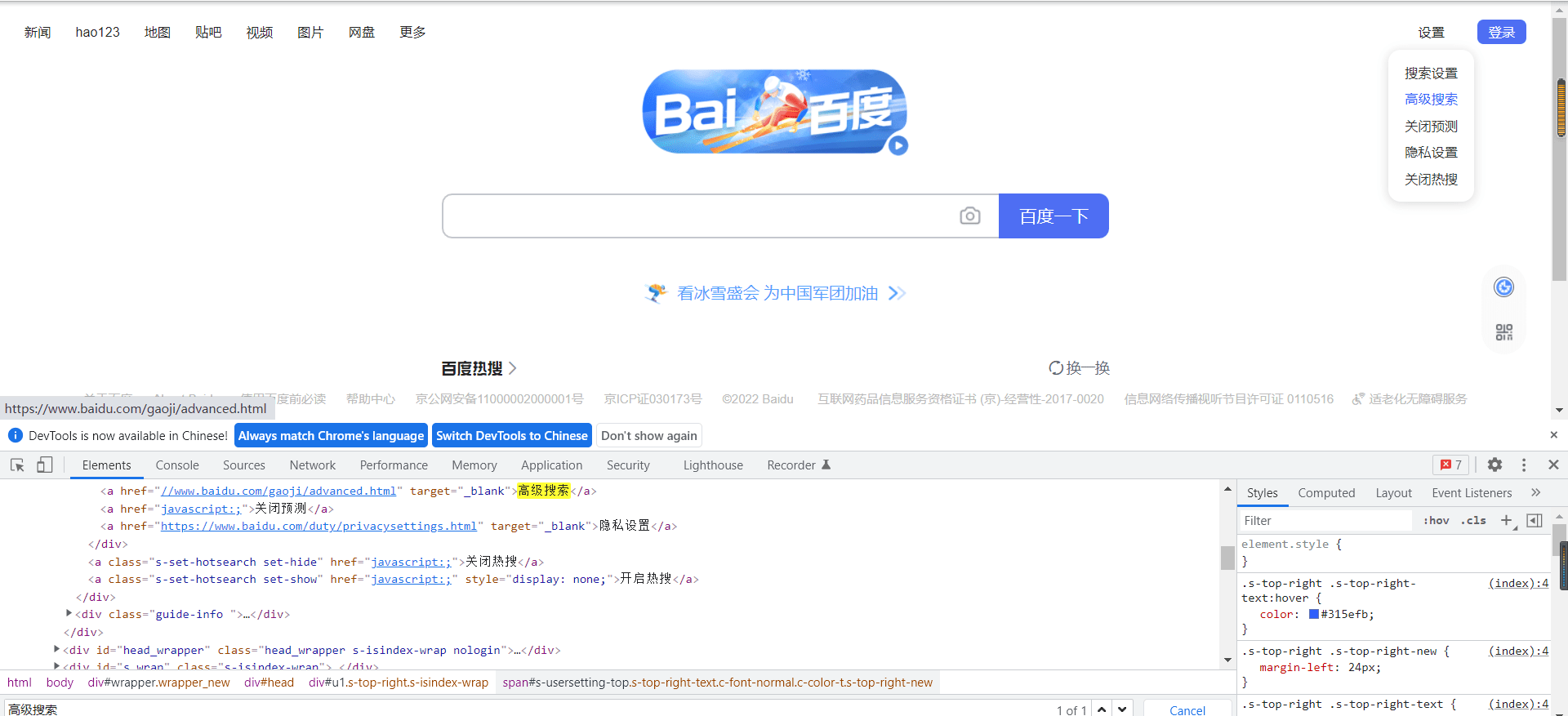Click the Styles Filter input field
This screenshot has width=1568, height=716.
pos(1325,521)
